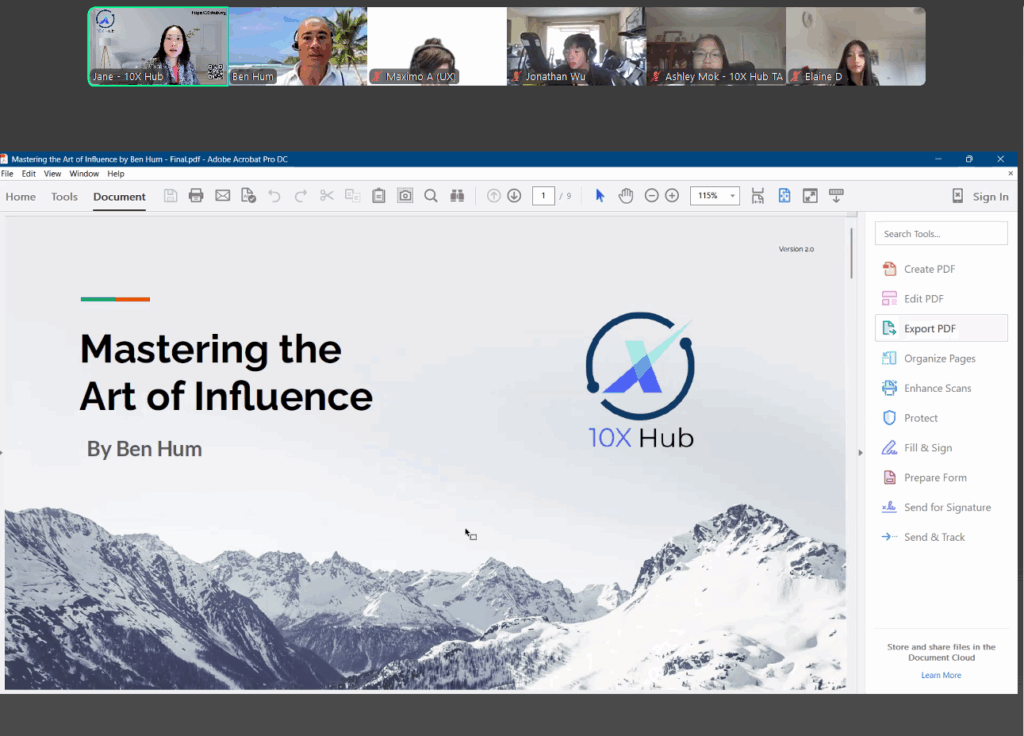Open the Edit PDF tool
The width and height of the screenshot is (1024, 736).
941,298
